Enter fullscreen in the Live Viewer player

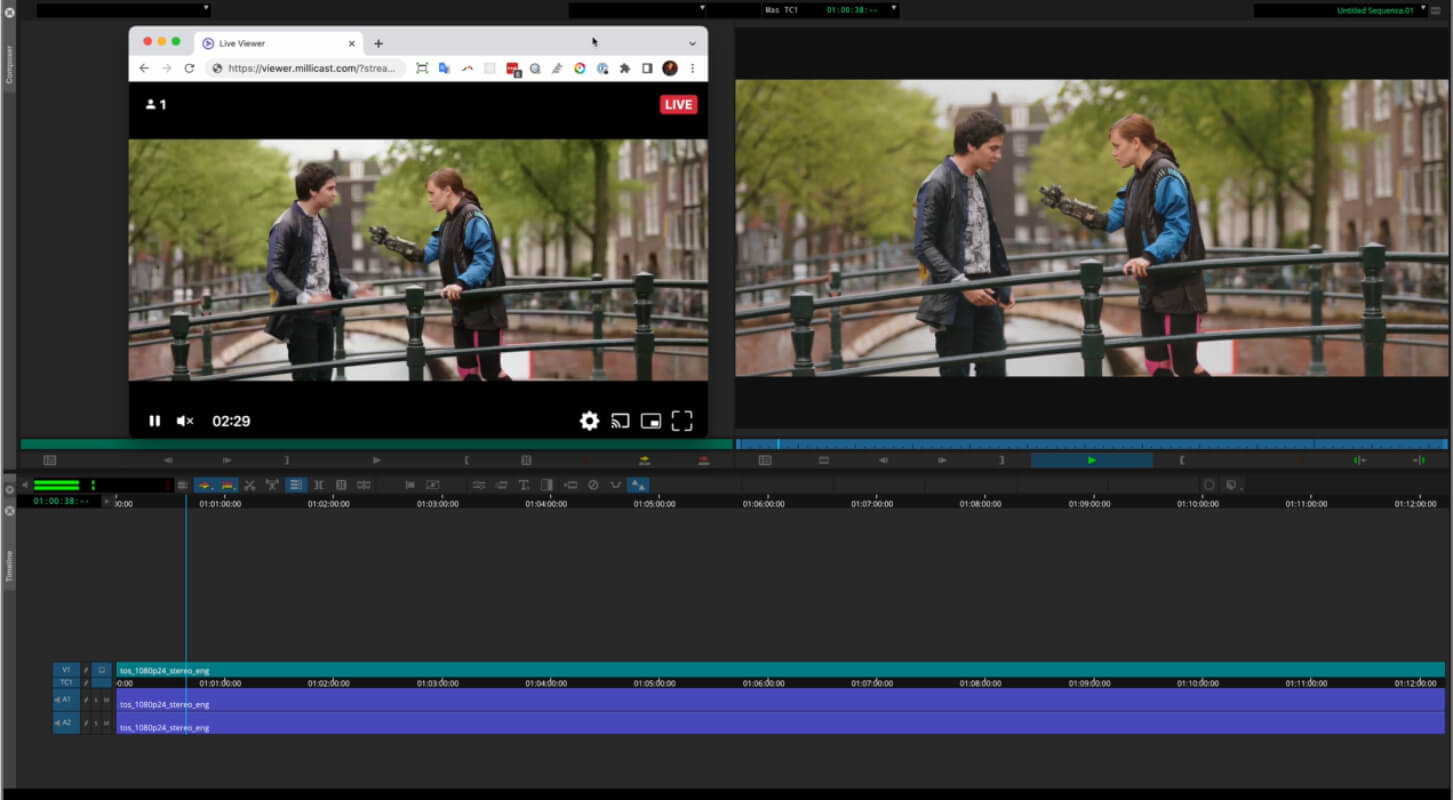pyautogui.click(x=682, y=421)
